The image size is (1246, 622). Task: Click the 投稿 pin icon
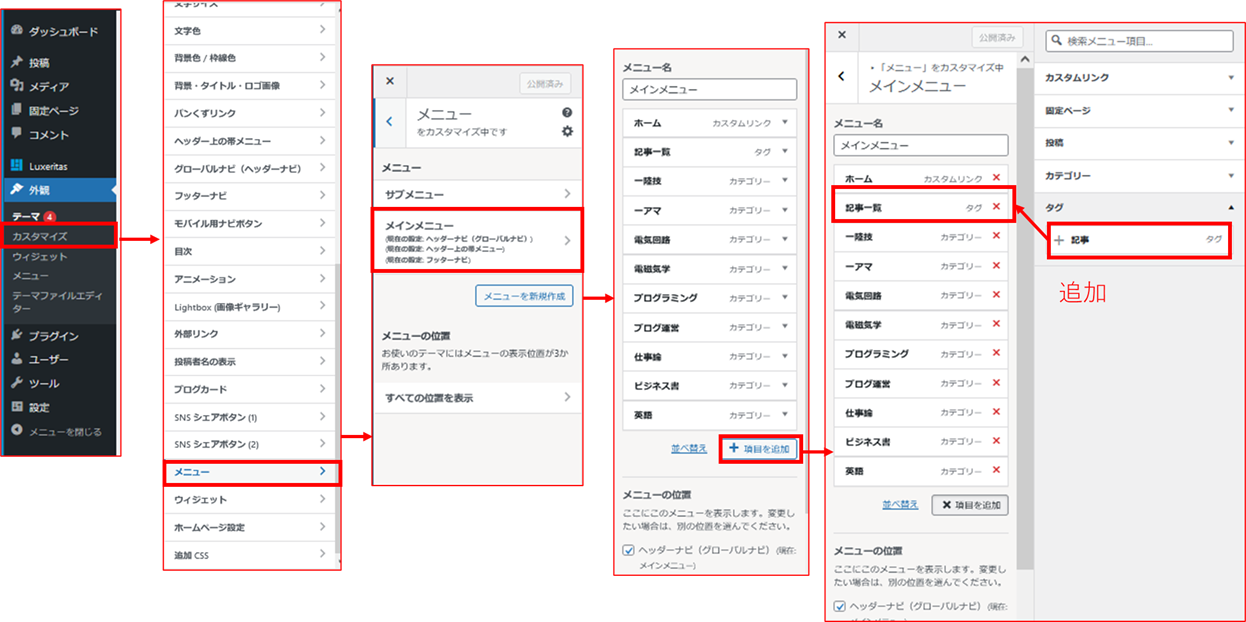16,62
